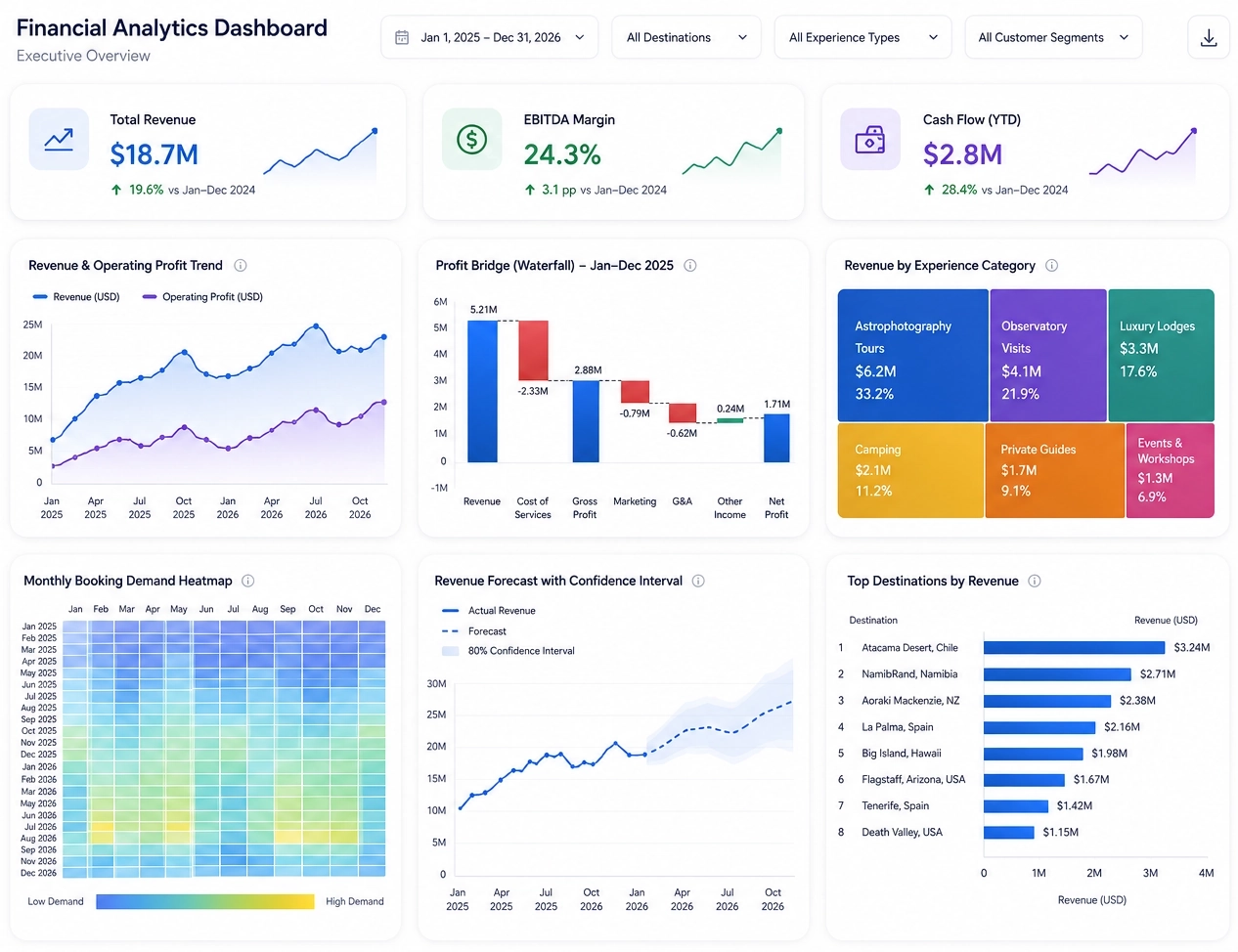Click the $3.24M value for Atacama Desert
1238x952 pixels.
pyautogui.click(x=1192, y=647)
